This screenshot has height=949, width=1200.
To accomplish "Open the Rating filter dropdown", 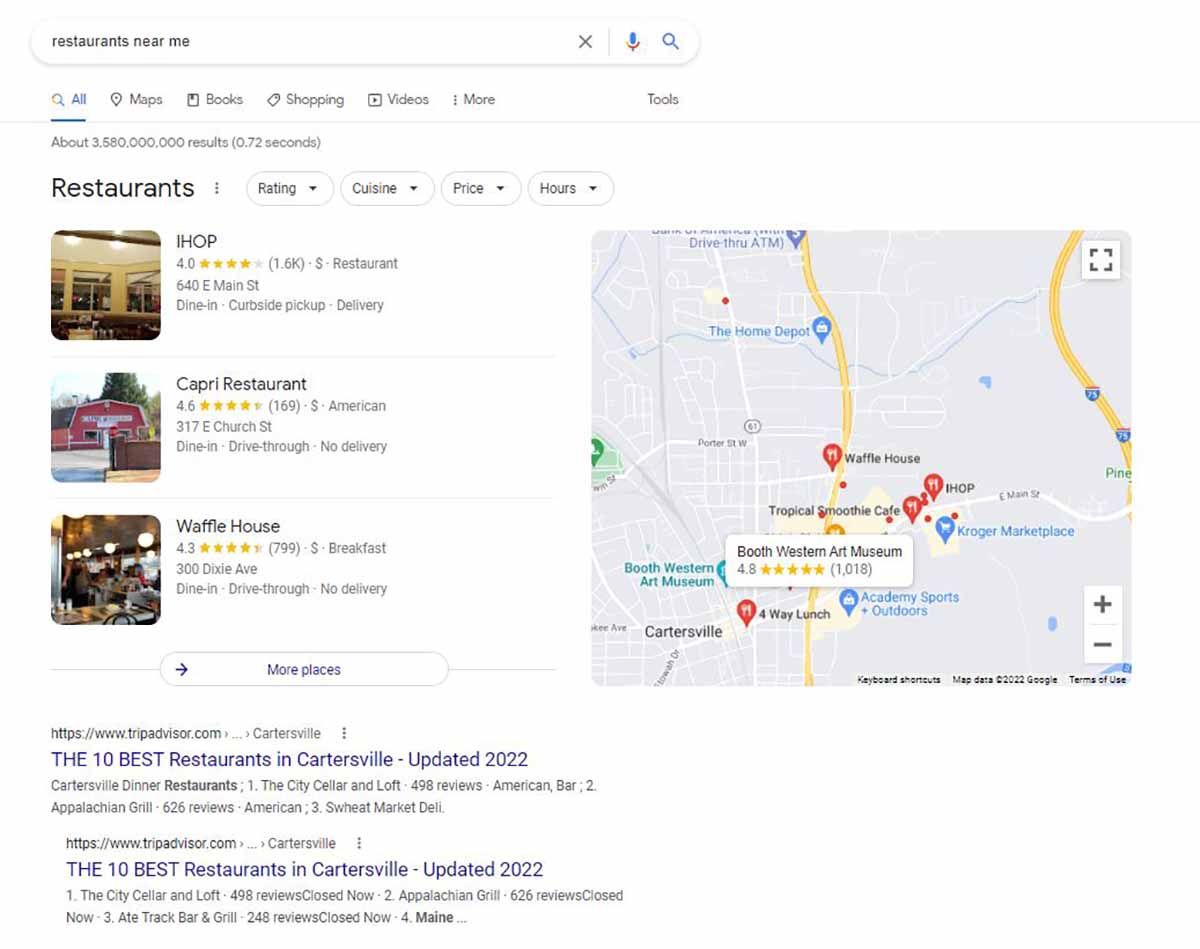I will [289, 188].
